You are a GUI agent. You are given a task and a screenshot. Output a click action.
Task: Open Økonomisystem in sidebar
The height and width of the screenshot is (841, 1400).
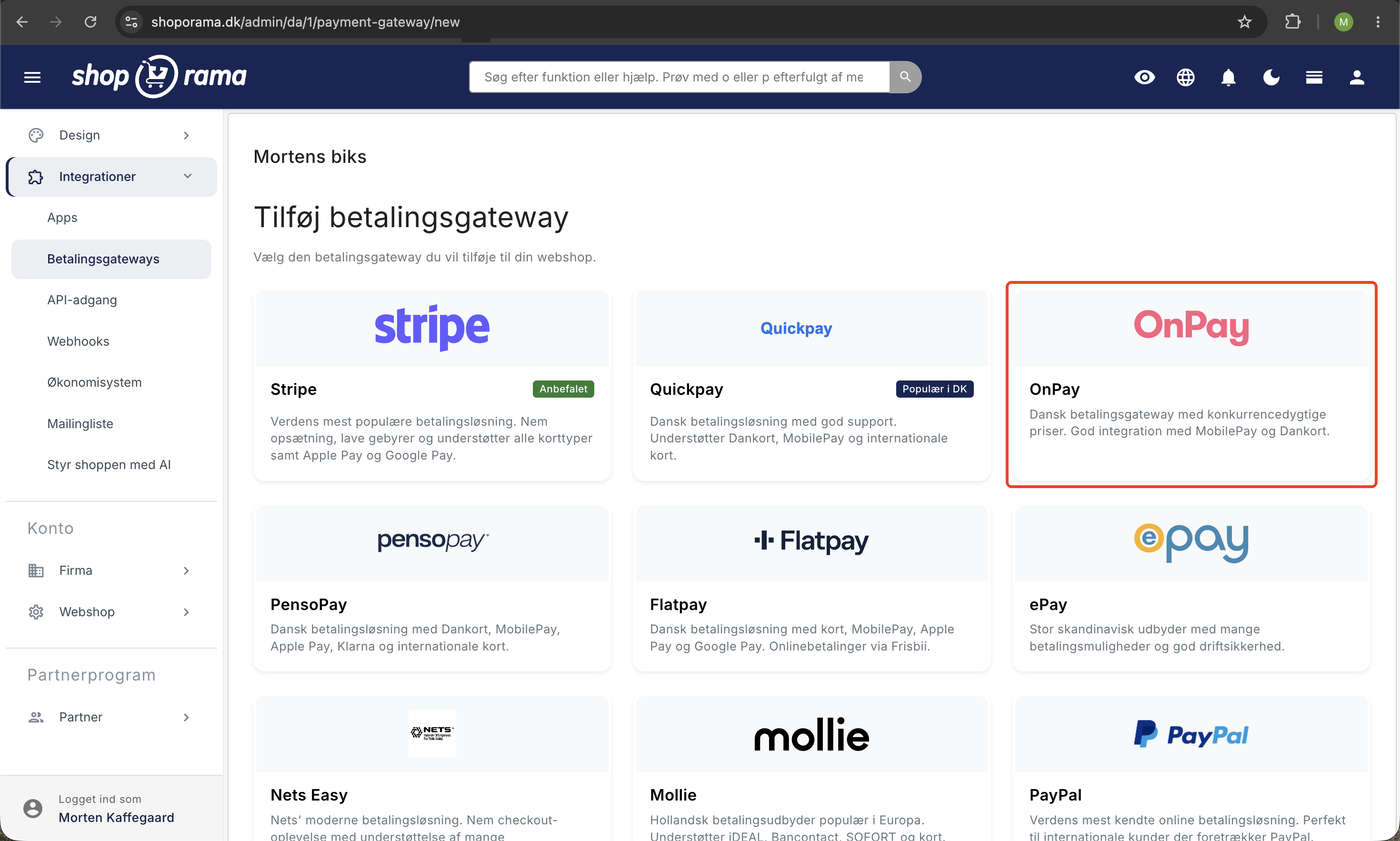pos(94,383)
